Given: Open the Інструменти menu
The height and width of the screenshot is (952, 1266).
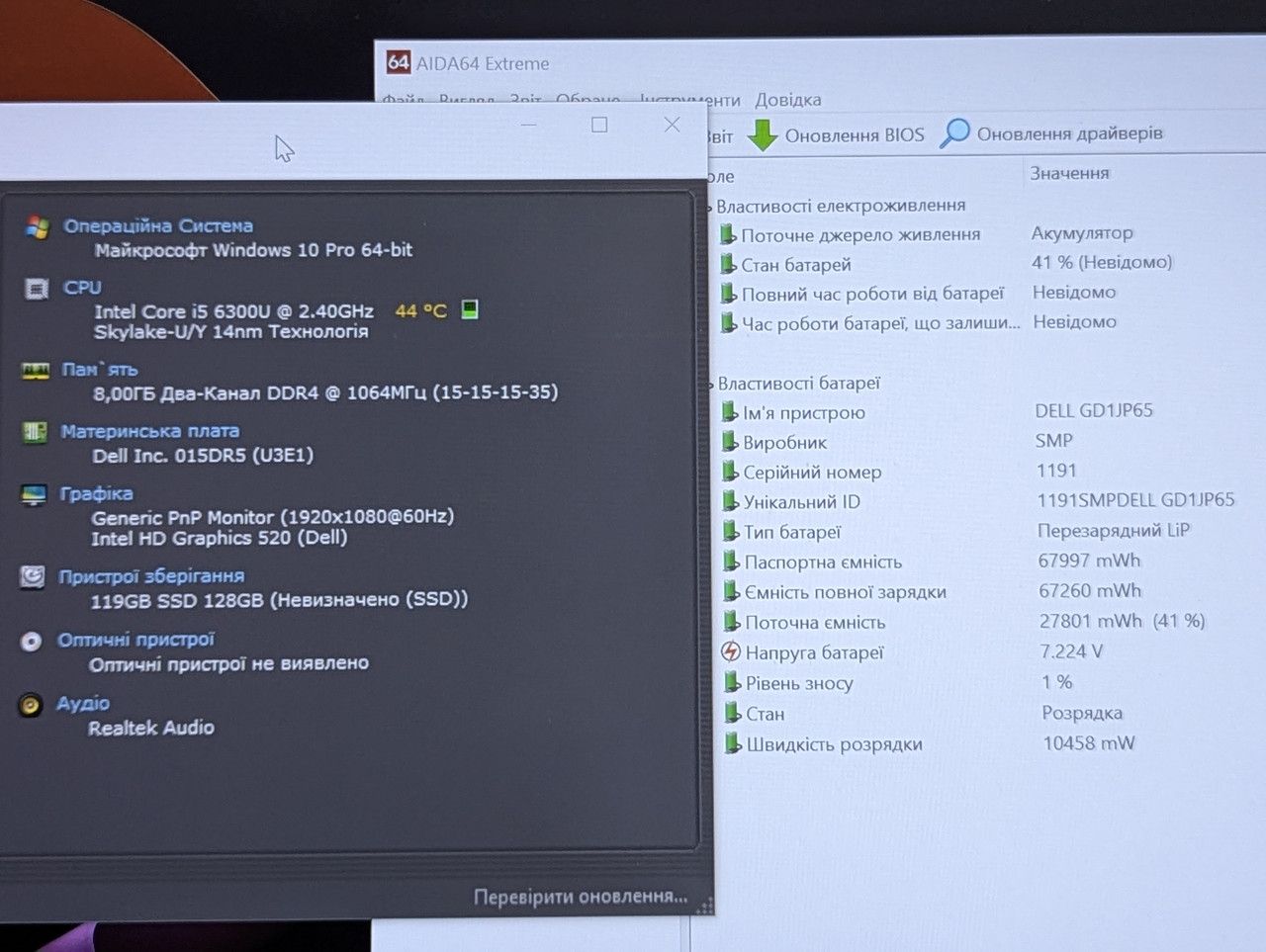Looking at the screenshot, I should pyautogui.click(x=689, y=100).
